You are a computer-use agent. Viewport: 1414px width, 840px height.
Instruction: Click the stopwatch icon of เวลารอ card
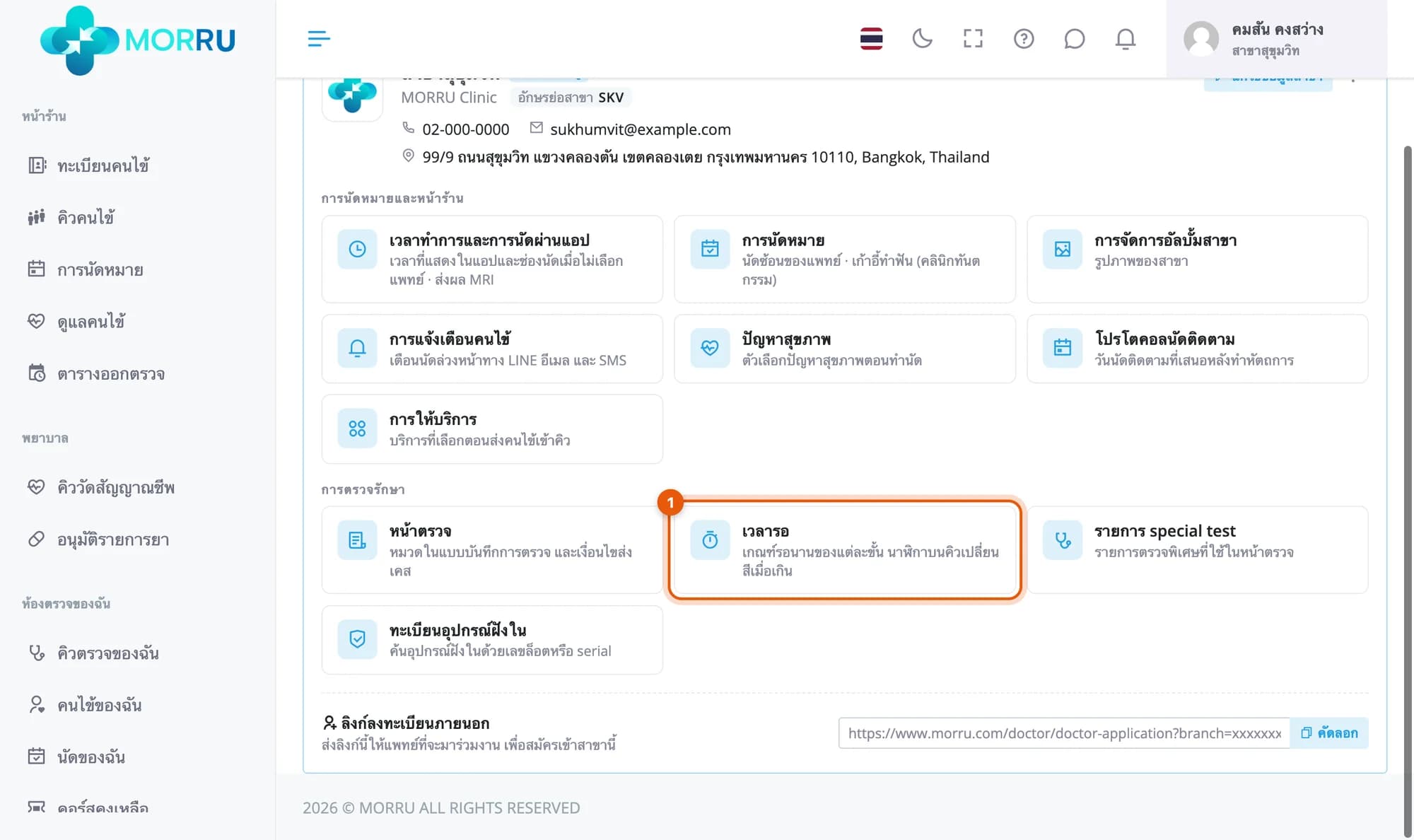[x=710, y=540]
